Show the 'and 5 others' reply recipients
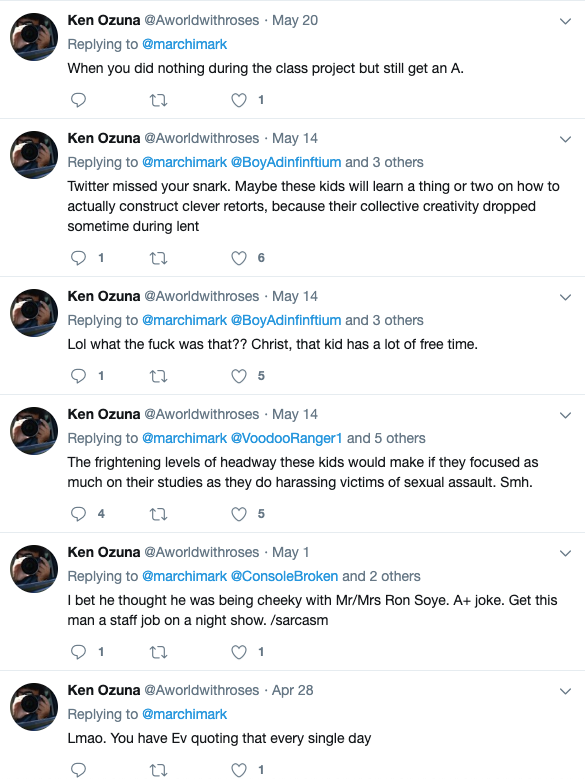Image resolution: width=585 pixels, height=779 pixels. (386, 438)
